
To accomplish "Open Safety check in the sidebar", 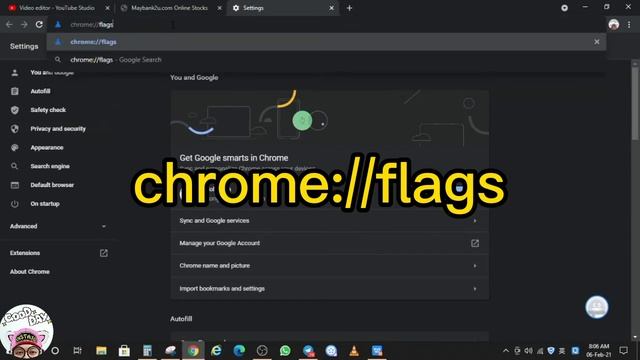I will pos(48,110).
